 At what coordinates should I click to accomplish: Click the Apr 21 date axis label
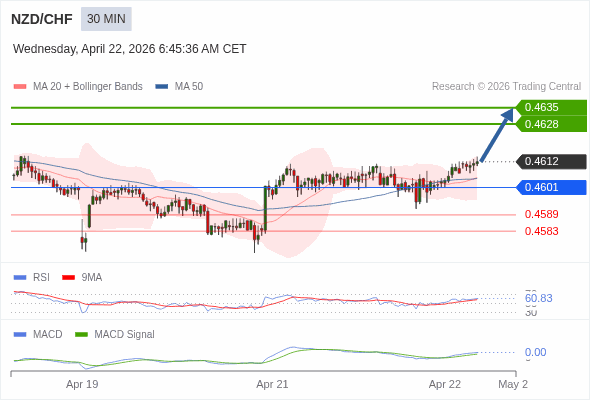272,385
